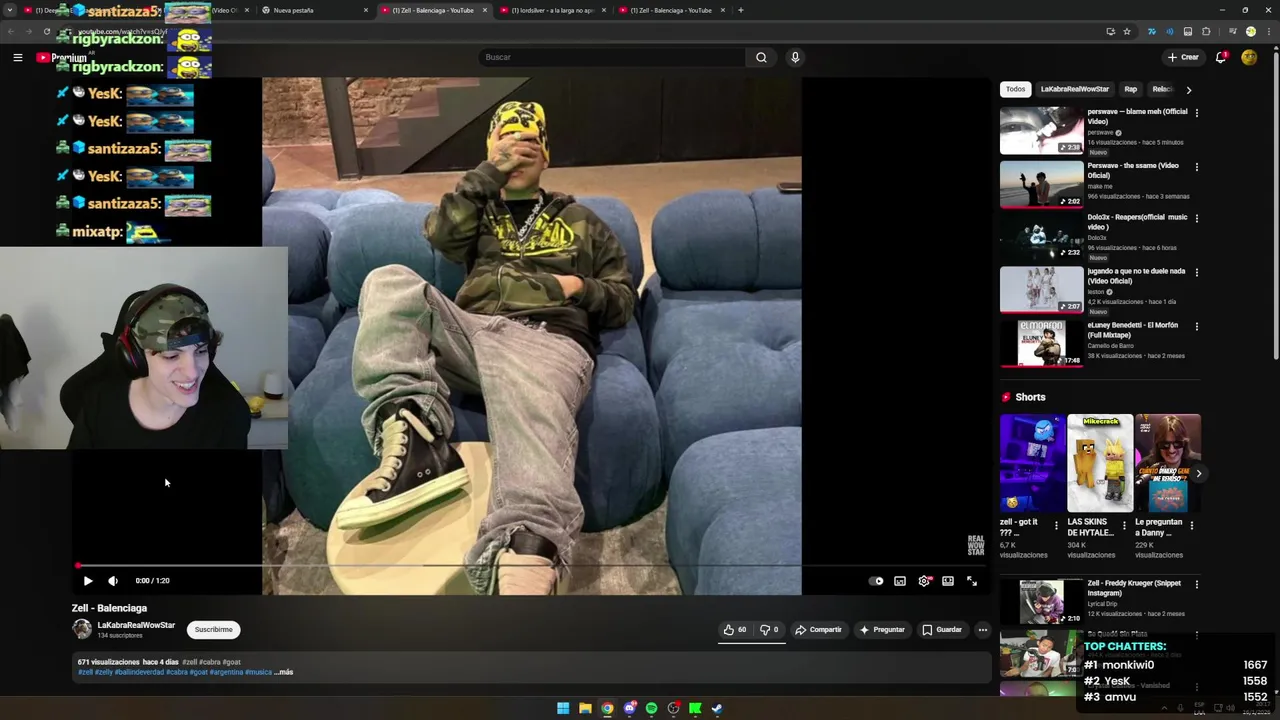1280x720 pixels.
Task: Click the search magnifier button
Action: pos(761,57)
